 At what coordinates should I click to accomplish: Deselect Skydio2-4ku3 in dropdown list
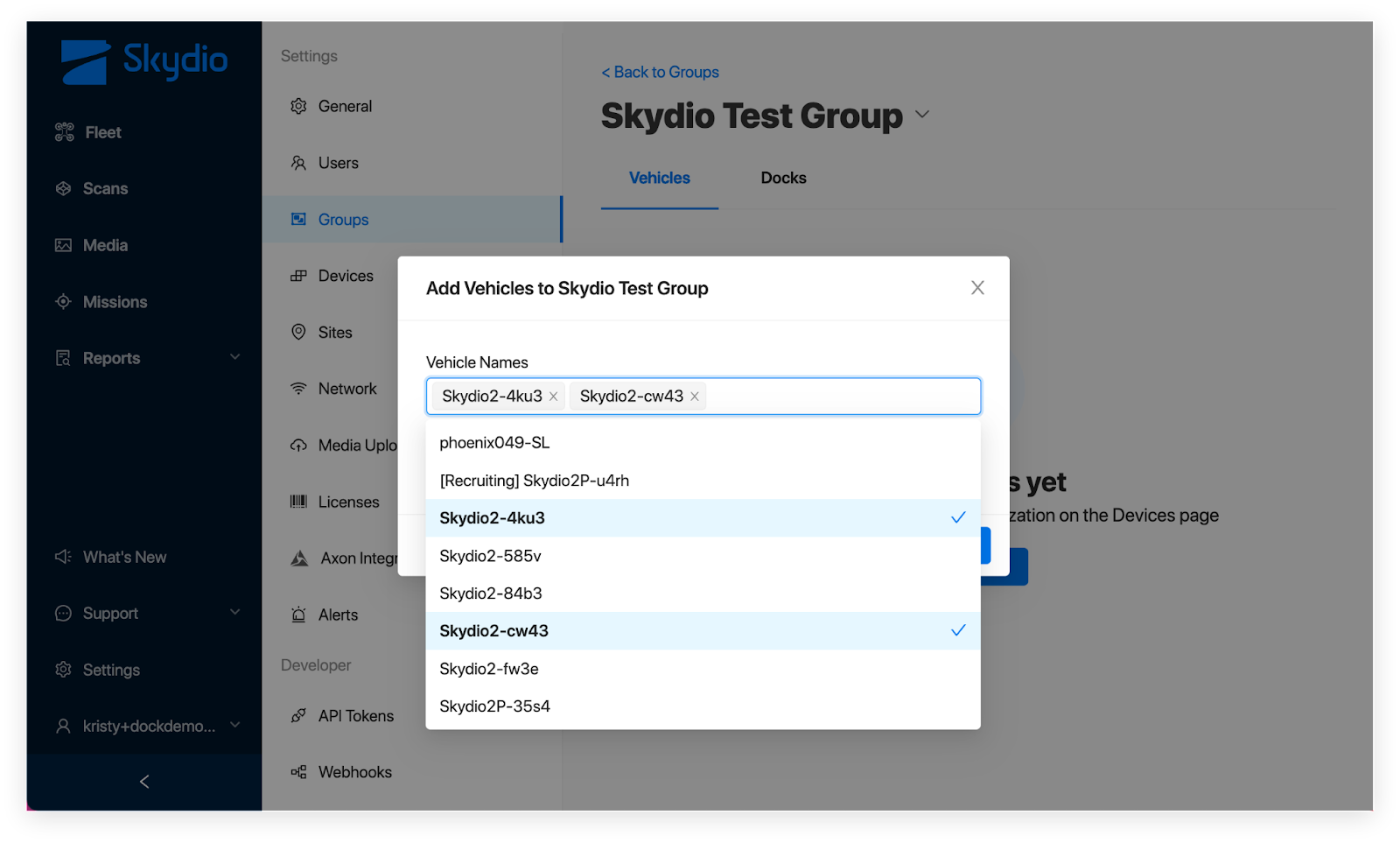703,518
